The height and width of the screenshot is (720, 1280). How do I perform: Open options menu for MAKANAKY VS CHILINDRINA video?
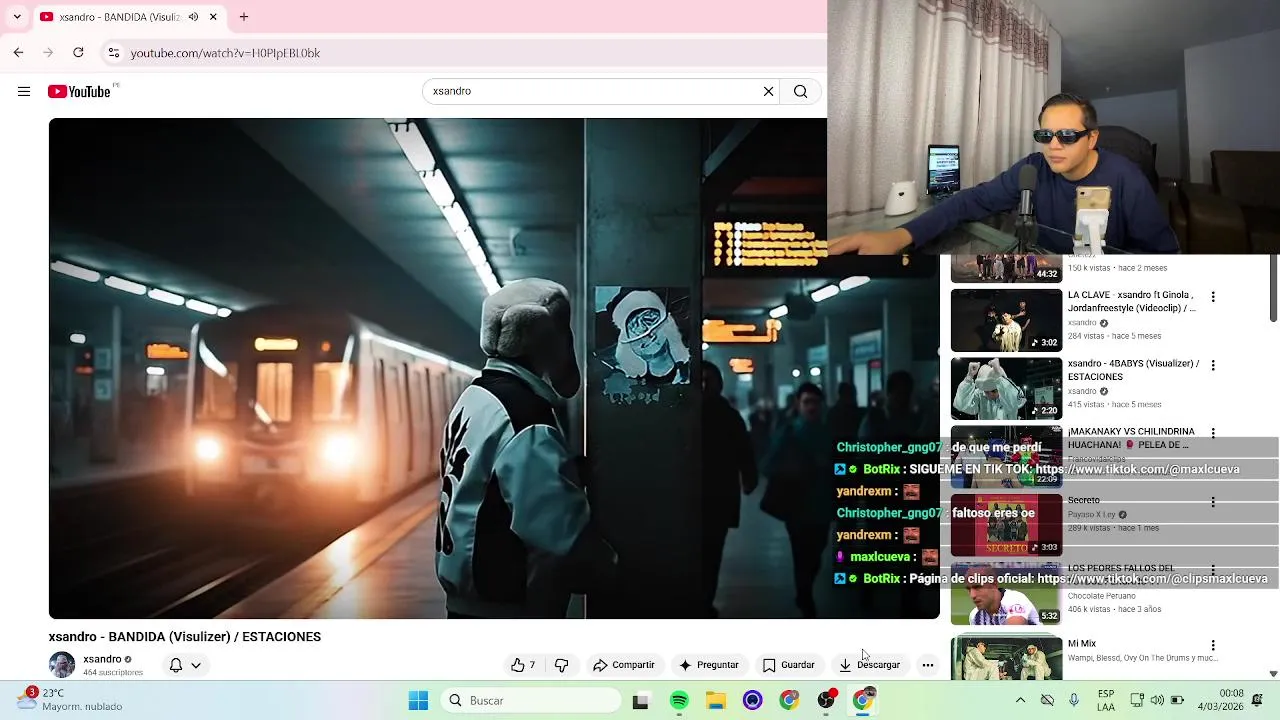tap(1213, 433)
